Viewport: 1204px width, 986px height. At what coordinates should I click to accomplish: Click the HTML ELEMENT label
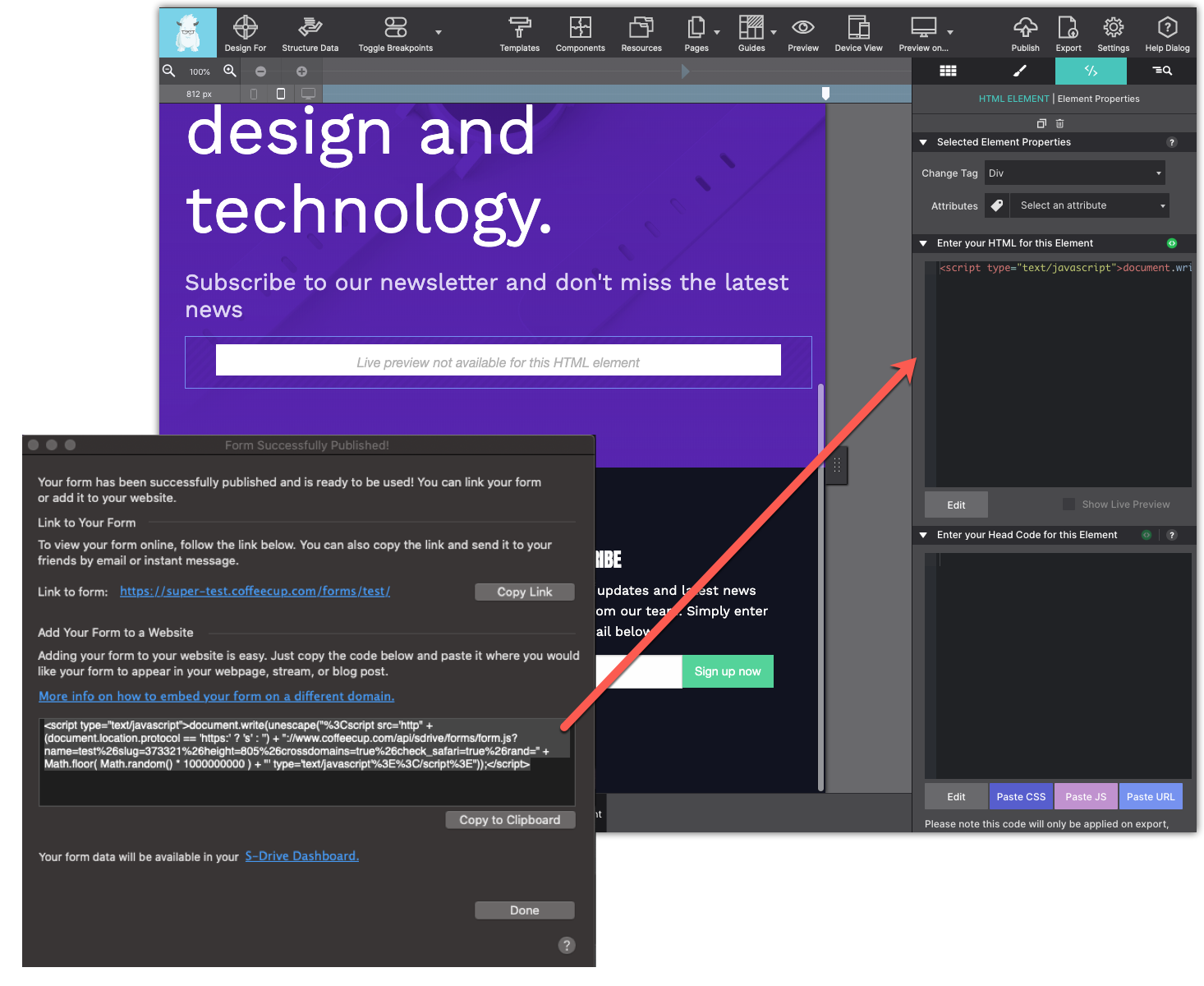pyautogui.click(x=1013, y=99)
